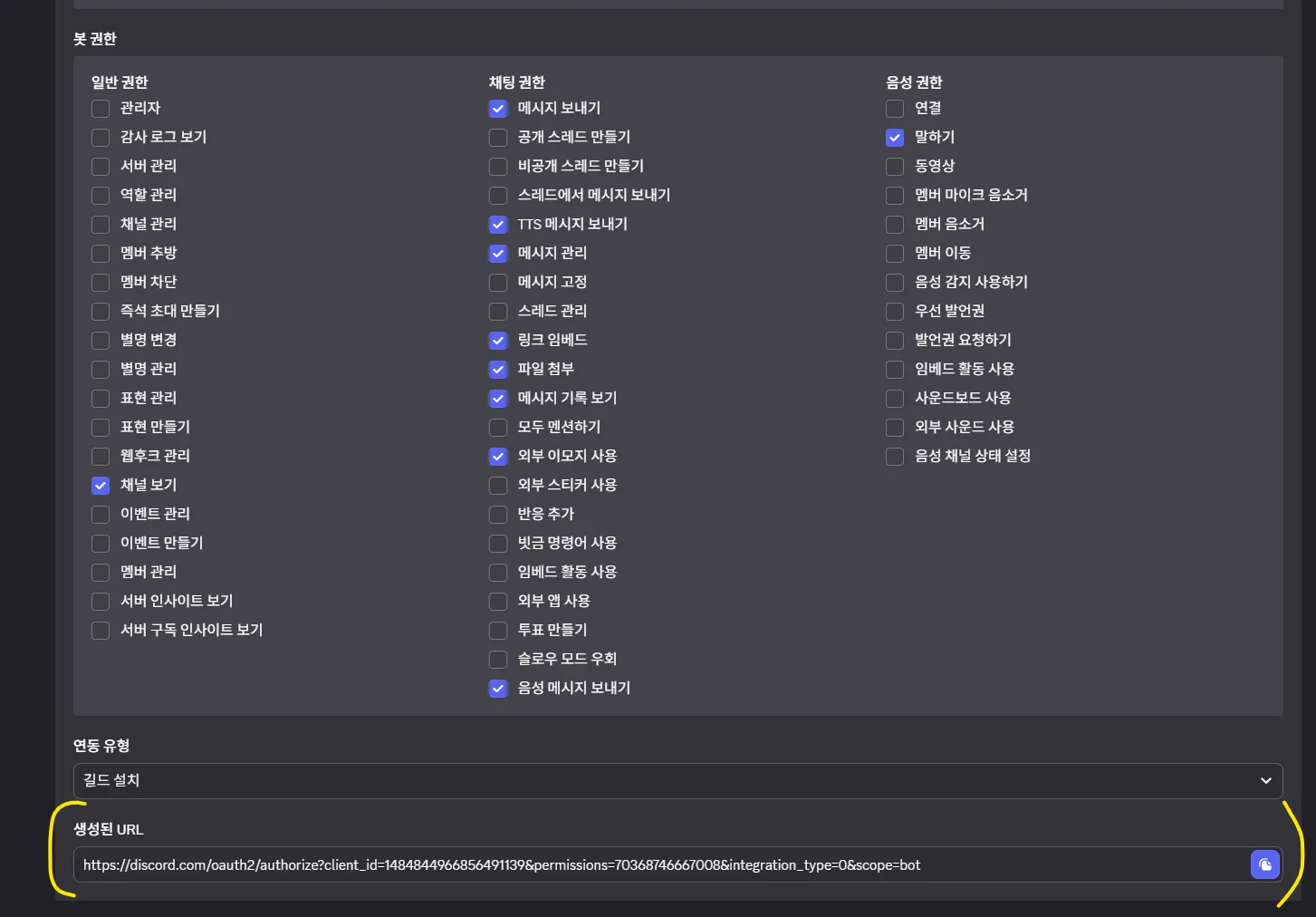
Task: Enable the 관리자 permission checkbox
Action: pyautogui.click(x=101, y=109)
